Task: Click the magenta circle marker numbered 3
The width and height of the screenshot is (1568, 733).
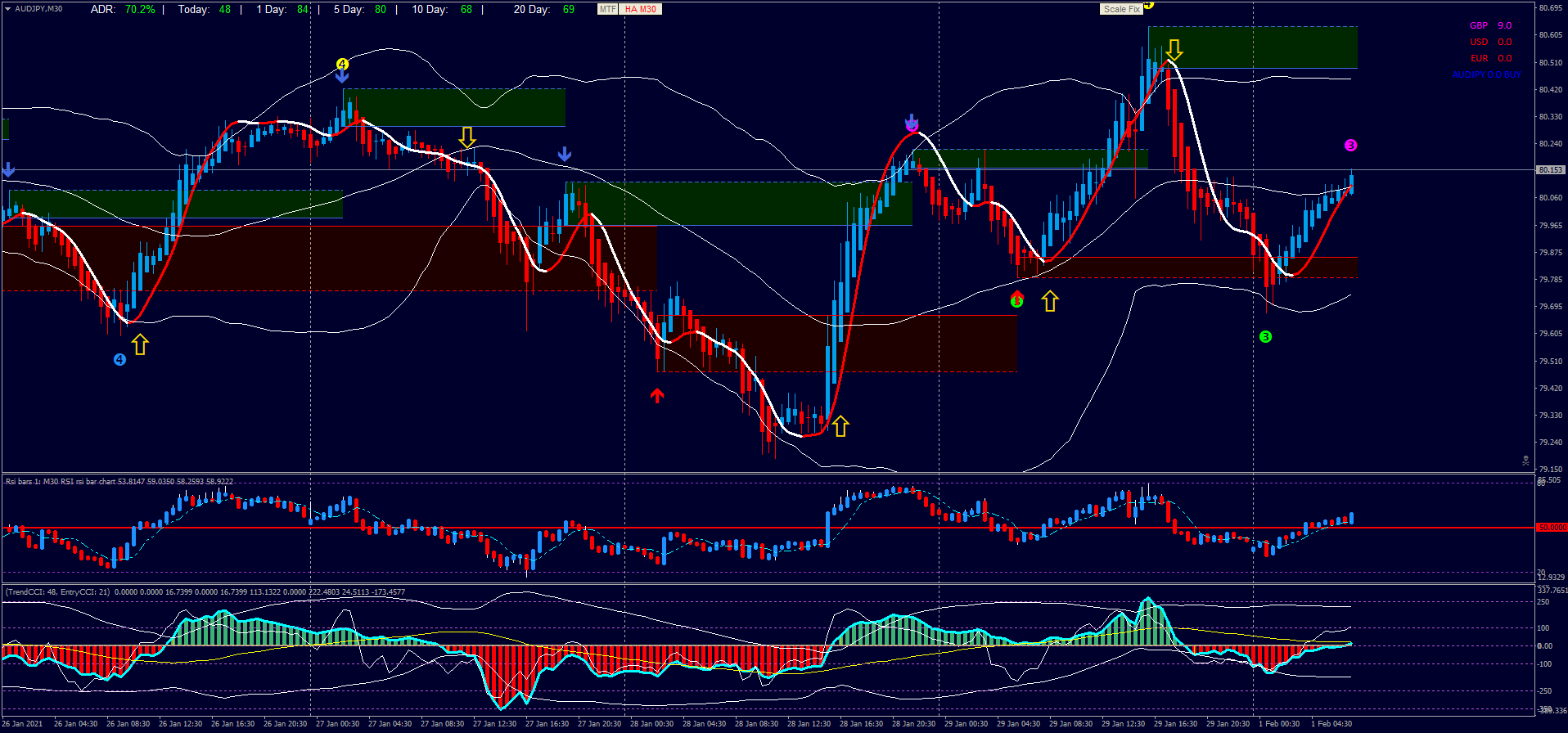Action: (1350, 146)
